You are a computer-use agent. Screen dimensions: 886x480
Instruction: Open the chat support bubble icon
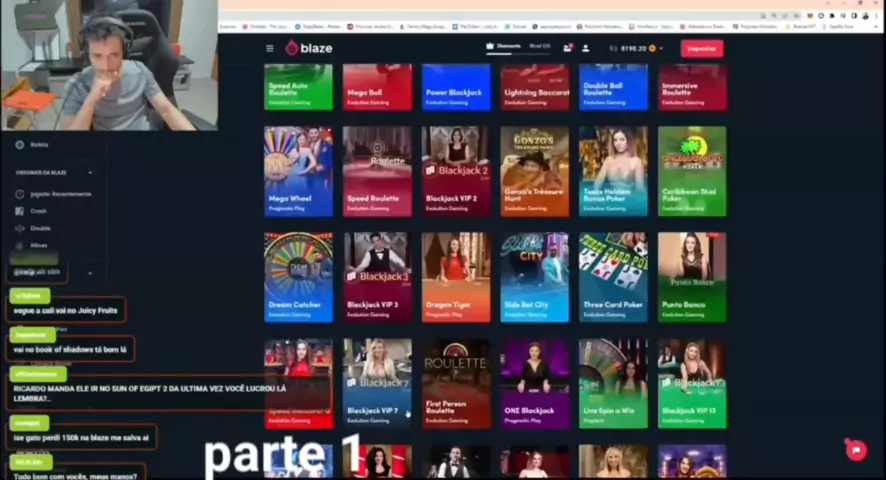click(855, 450)
